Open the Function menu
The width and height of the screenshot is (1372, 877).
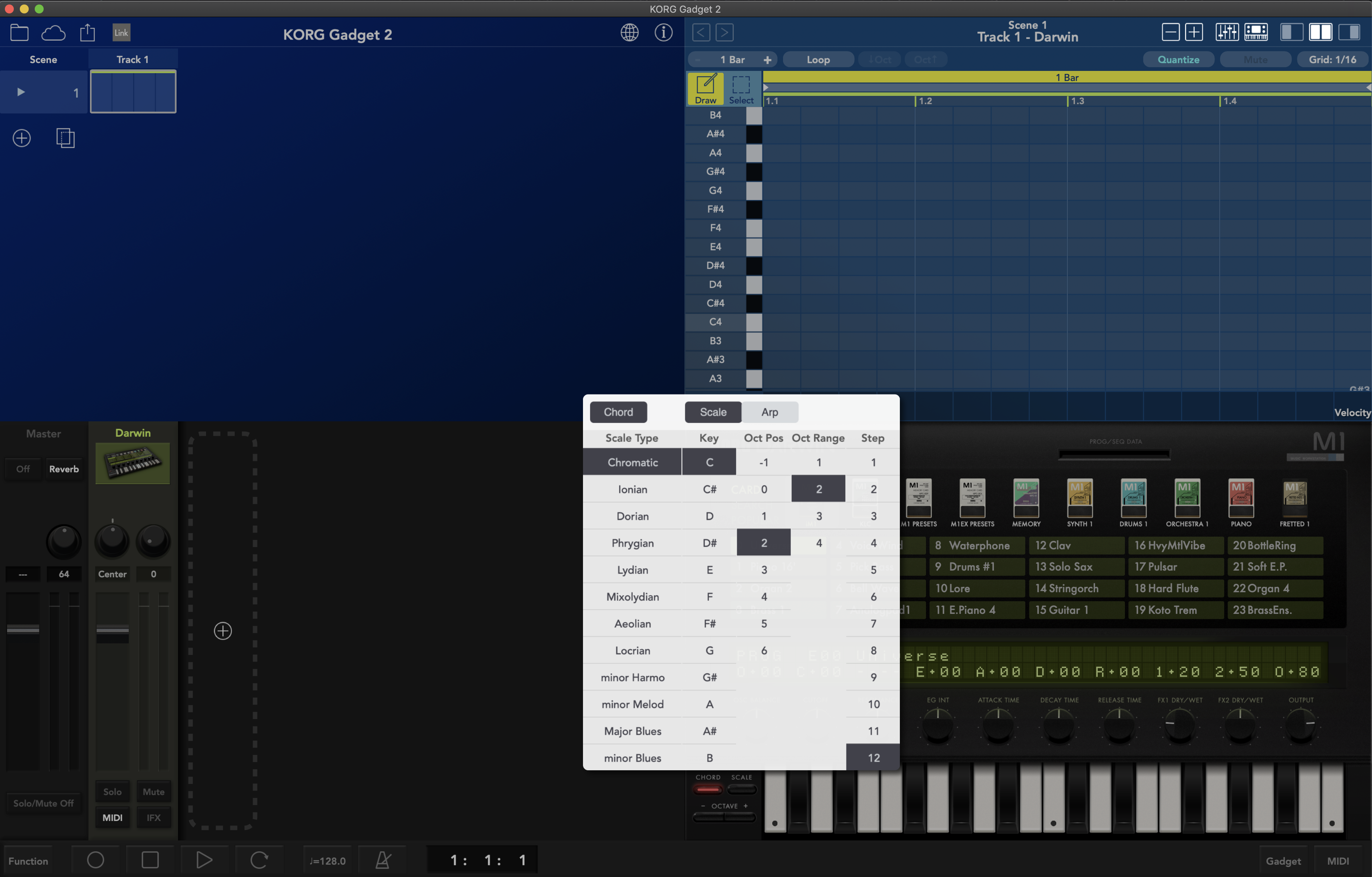pyautogui.click(x=28, y=861)
